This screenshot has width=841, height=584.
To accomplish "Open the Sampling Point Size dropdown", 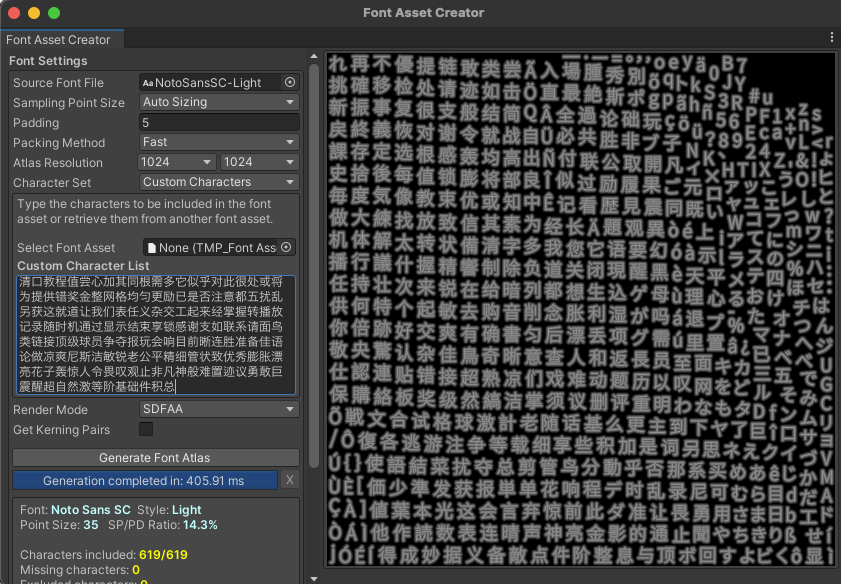I will click(219, 102).
